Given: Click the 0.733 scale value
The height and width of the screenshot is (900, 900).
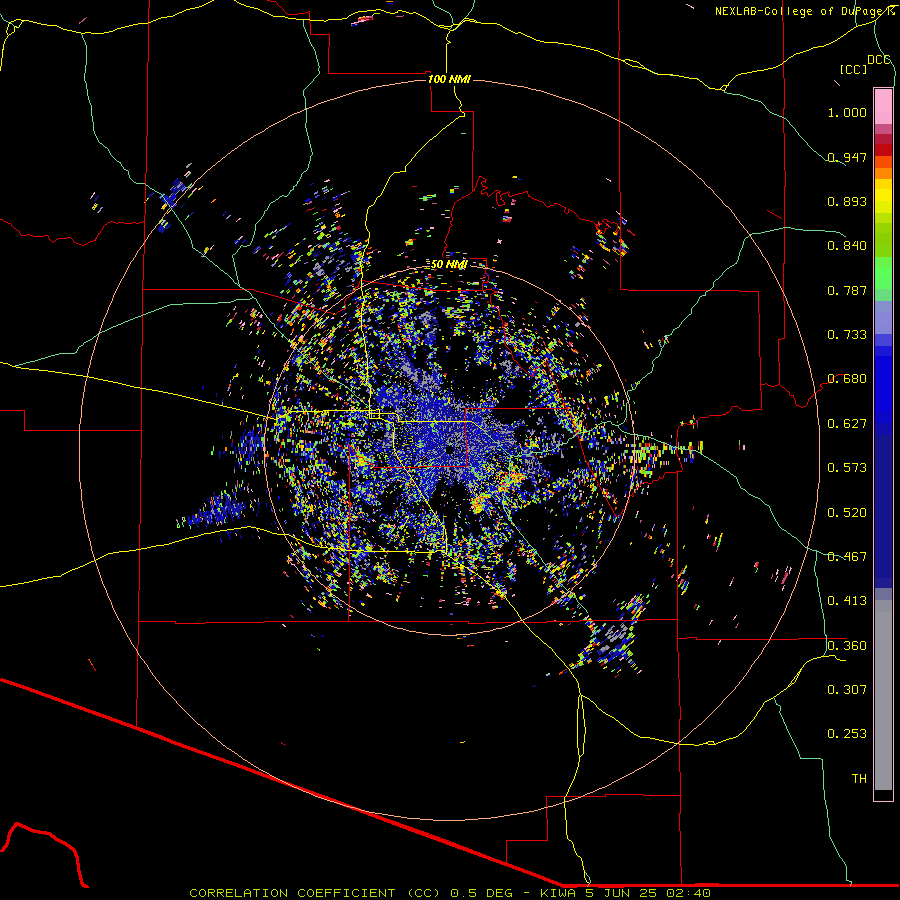Looking at the screenshot, I should click(847, 335).
